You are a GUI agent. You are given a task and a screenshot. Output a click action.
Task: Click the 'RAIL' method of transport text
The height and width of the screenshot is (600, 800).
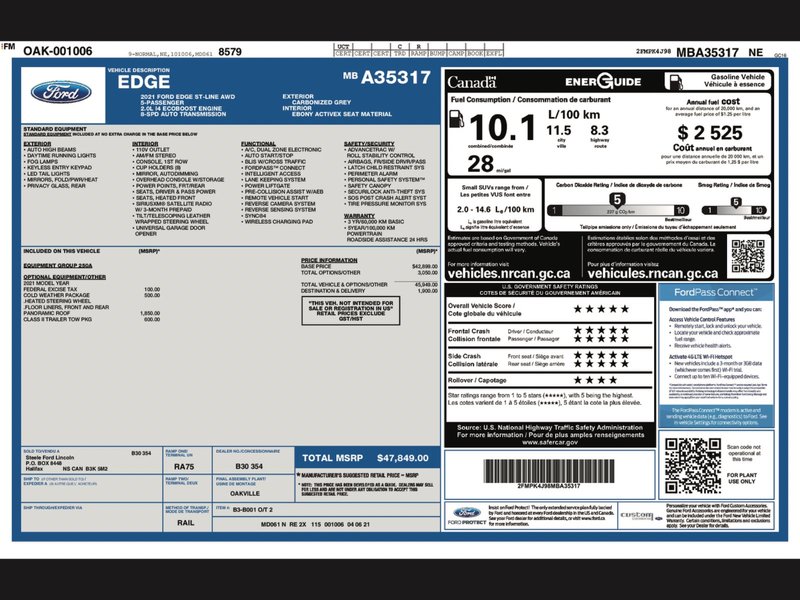[186, 523]
